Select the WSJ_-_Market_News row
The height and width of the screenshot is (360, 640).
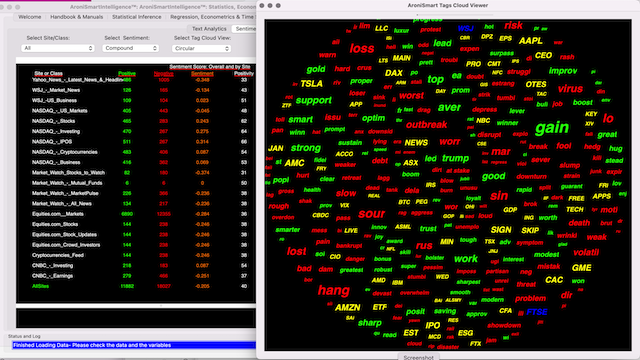(x=136, y=90)
